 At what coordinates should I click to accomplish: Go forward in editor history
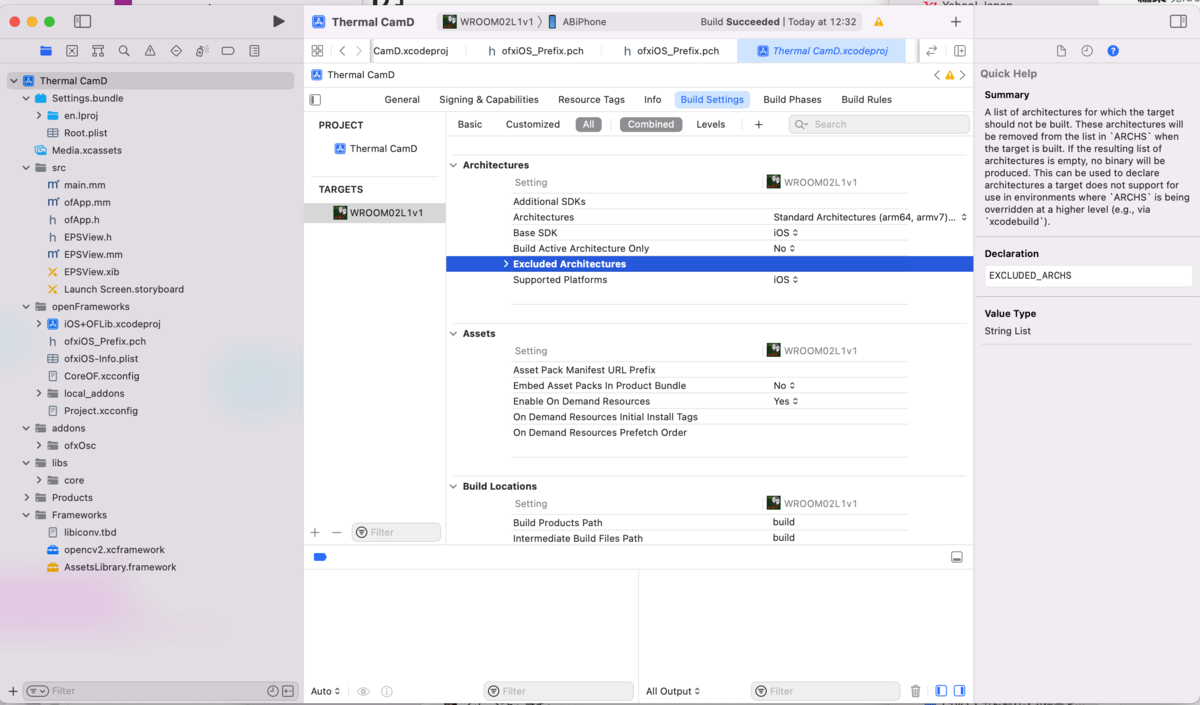[x=359, y=51]
